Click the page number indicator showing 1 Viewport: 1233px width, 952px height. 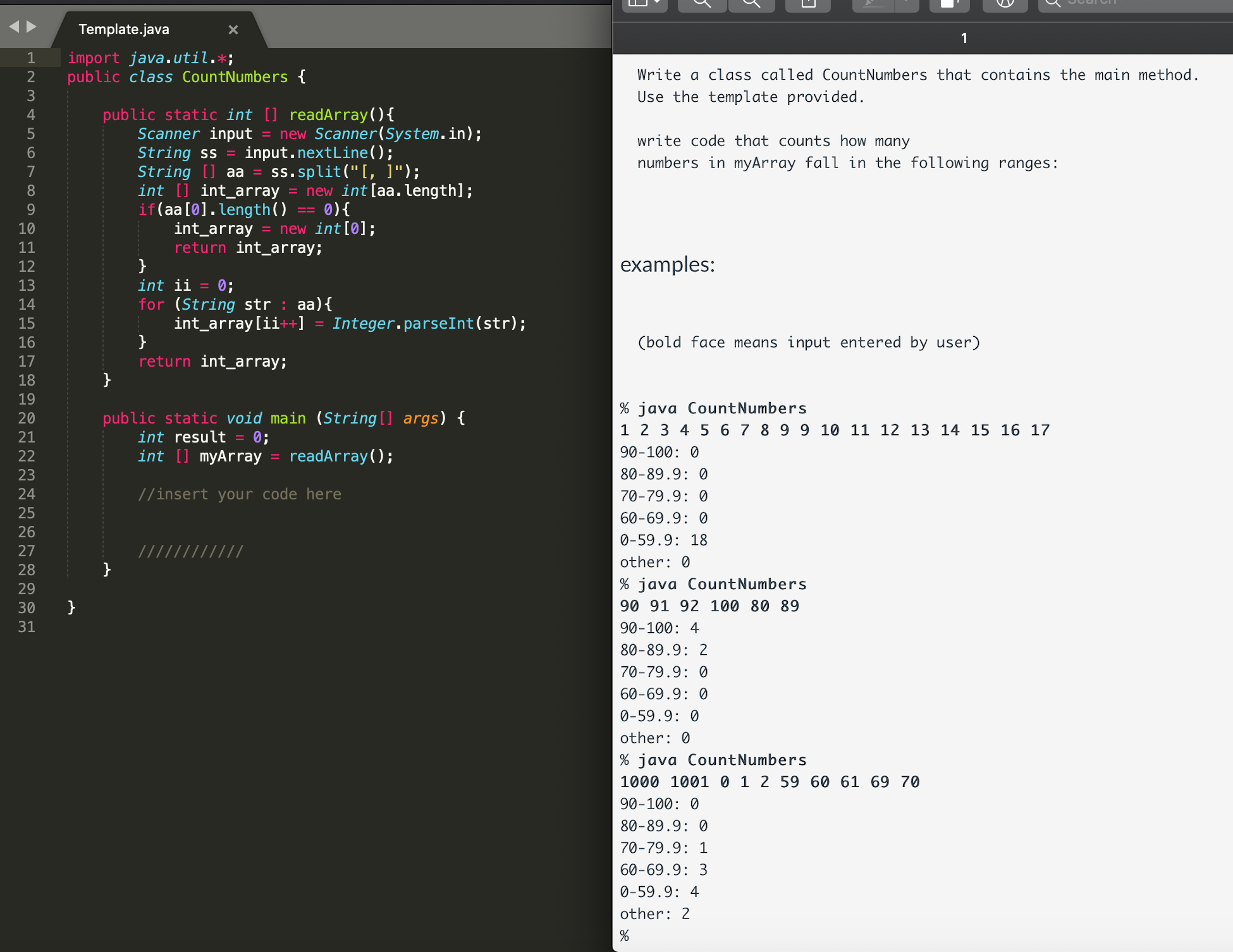coord(964,38)
